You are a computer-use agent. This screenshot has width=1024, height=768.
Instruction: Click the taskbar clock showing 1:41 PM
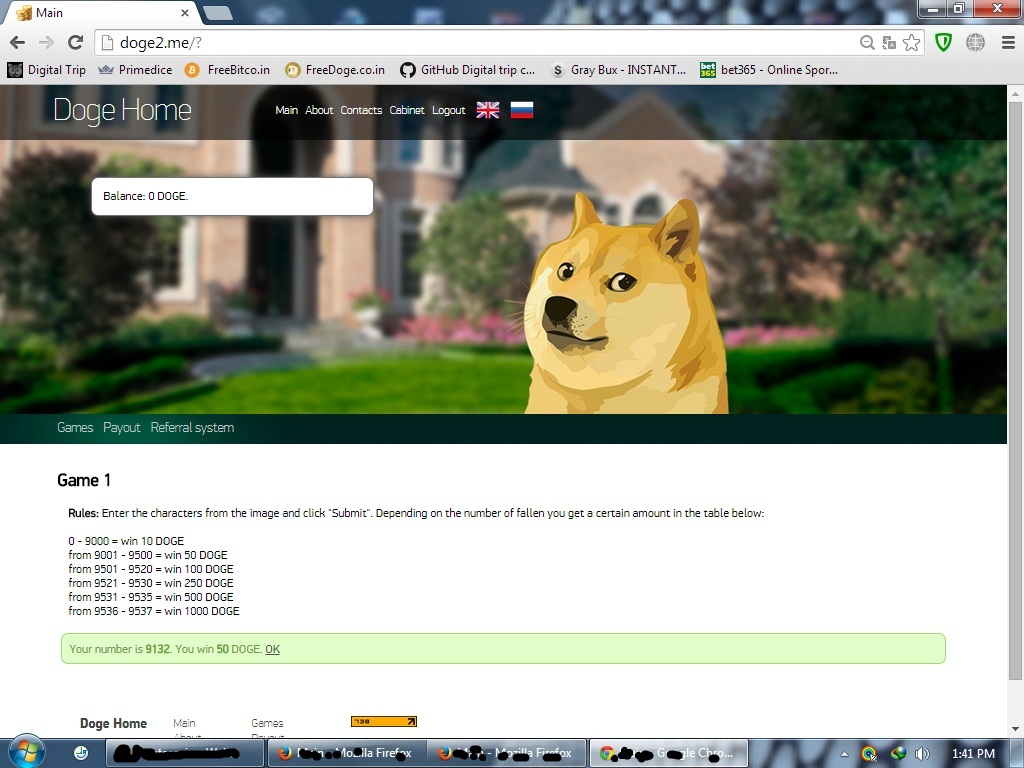point(973,754)
